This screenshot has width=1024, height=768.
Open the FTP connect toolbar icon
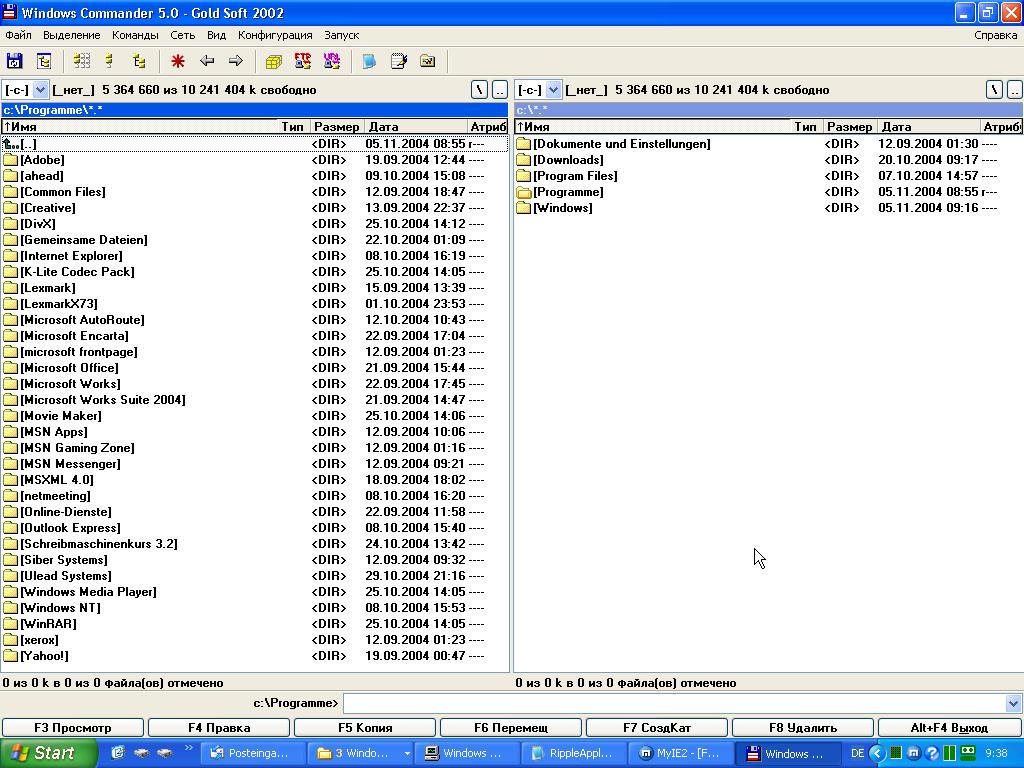tap(303, 61)
